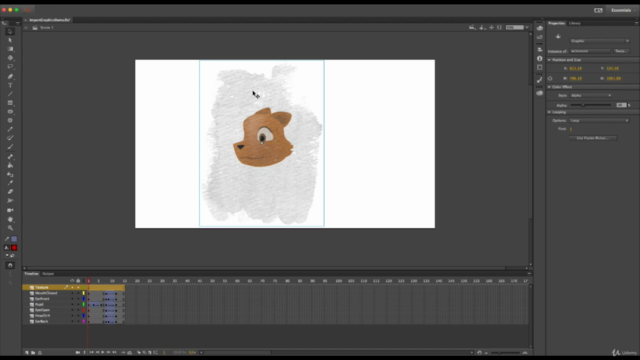
Task: Collapse the Color Effect section
Action: coord(549,87)
